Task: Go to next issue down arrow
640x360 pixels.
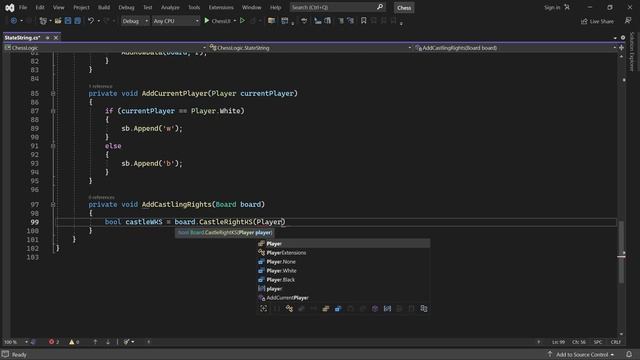Action: pyautogui.click(x=108, y=342)
